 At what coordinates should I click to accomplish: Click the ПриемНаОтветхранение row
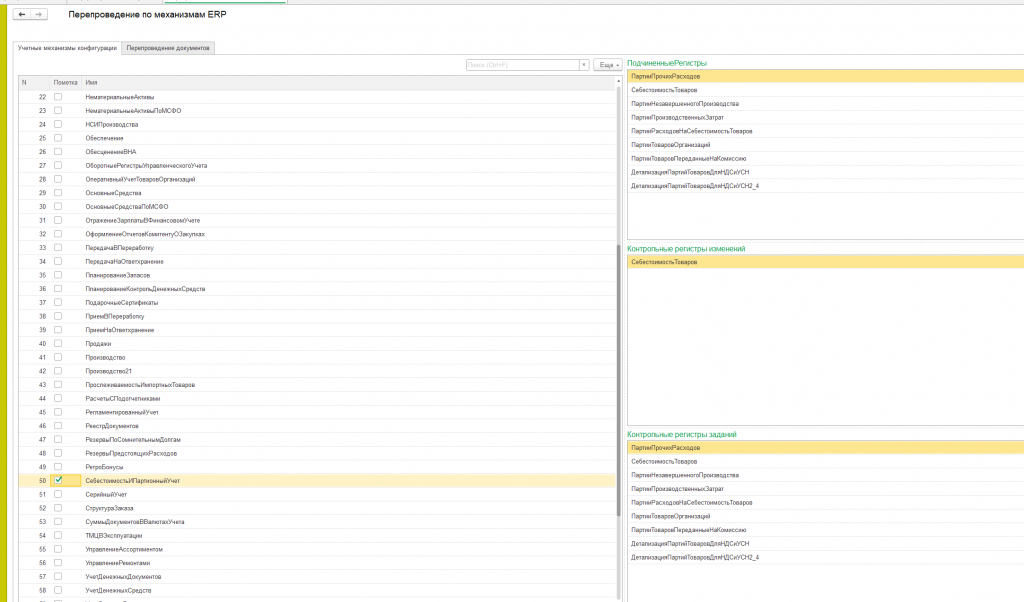(317, 330)
